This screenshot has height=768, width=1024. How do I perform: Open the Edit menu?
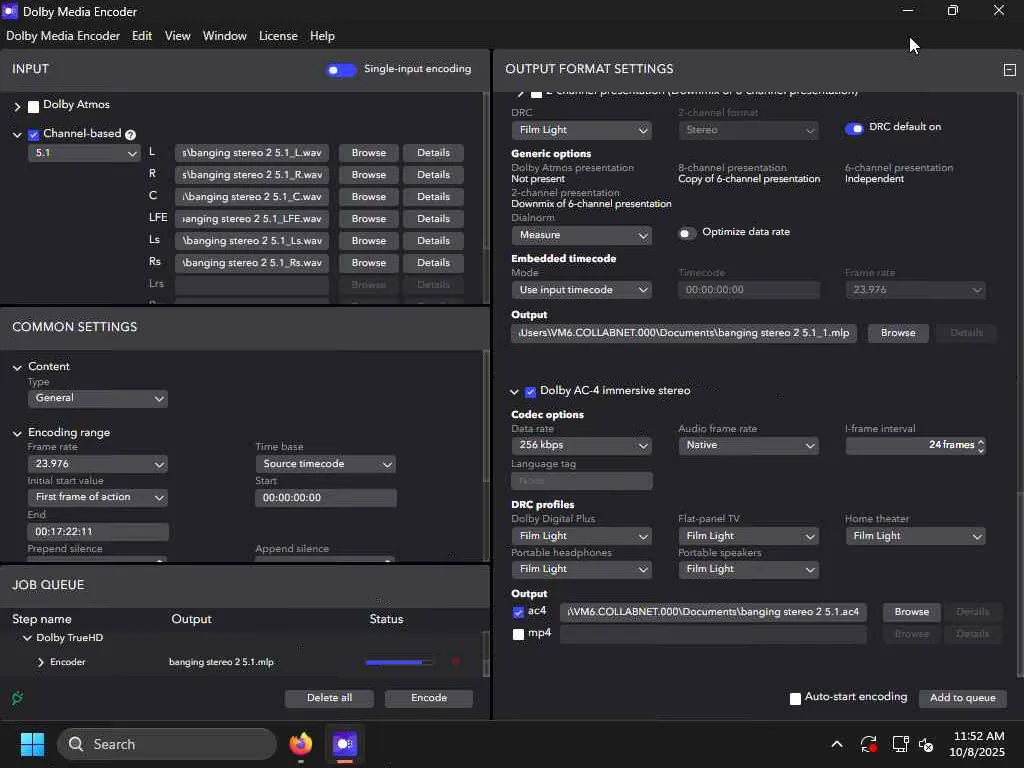click(142, 36)
